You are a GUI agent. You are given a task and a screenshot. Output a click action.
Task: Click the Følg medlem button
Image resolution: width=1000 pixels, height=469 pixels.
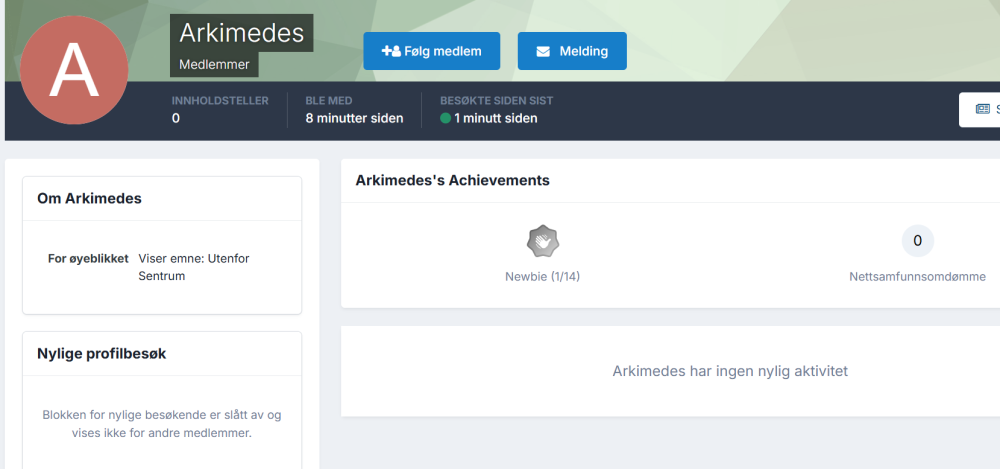click(432, 51)
